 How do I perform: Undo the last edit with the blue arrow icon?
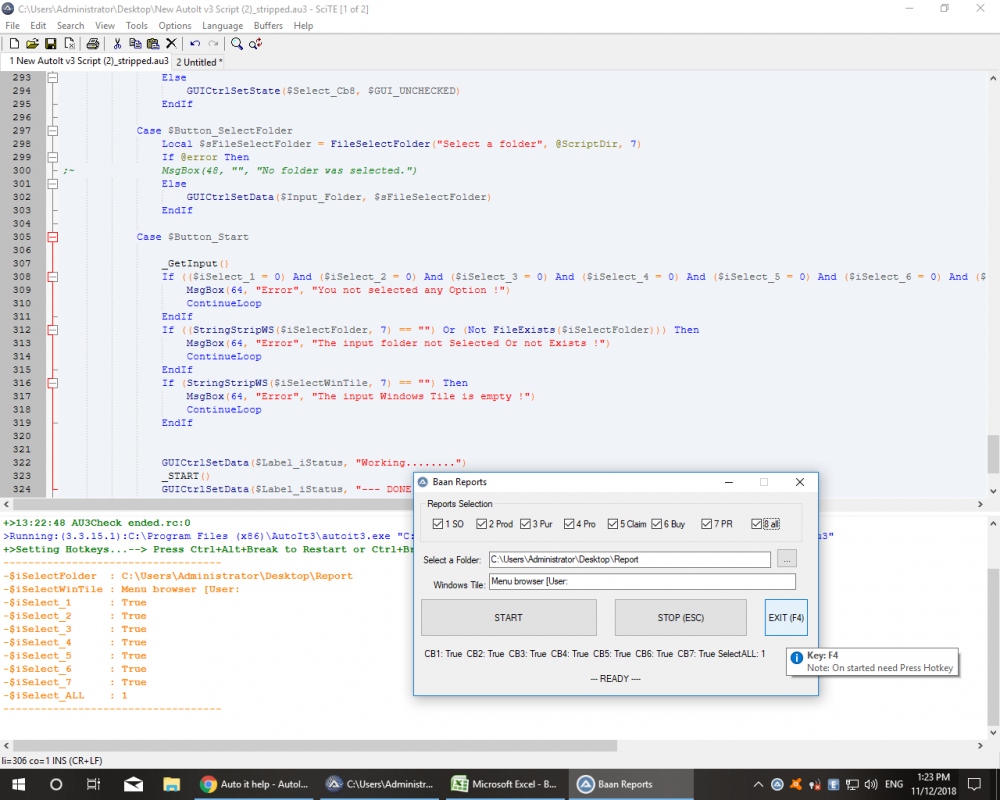195,43
